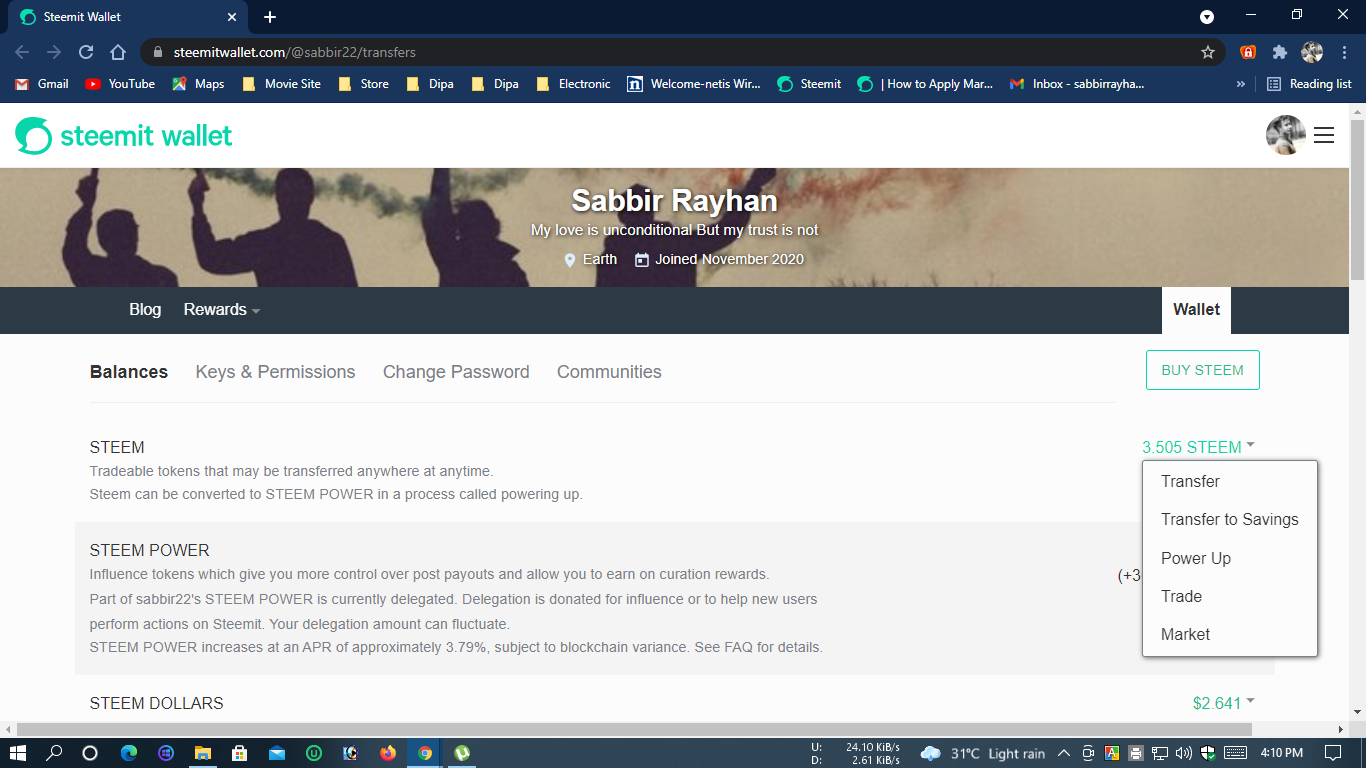Click the address bar URL
The height and width of the screenshot is (768, 1366).
[x=294, y=52]
